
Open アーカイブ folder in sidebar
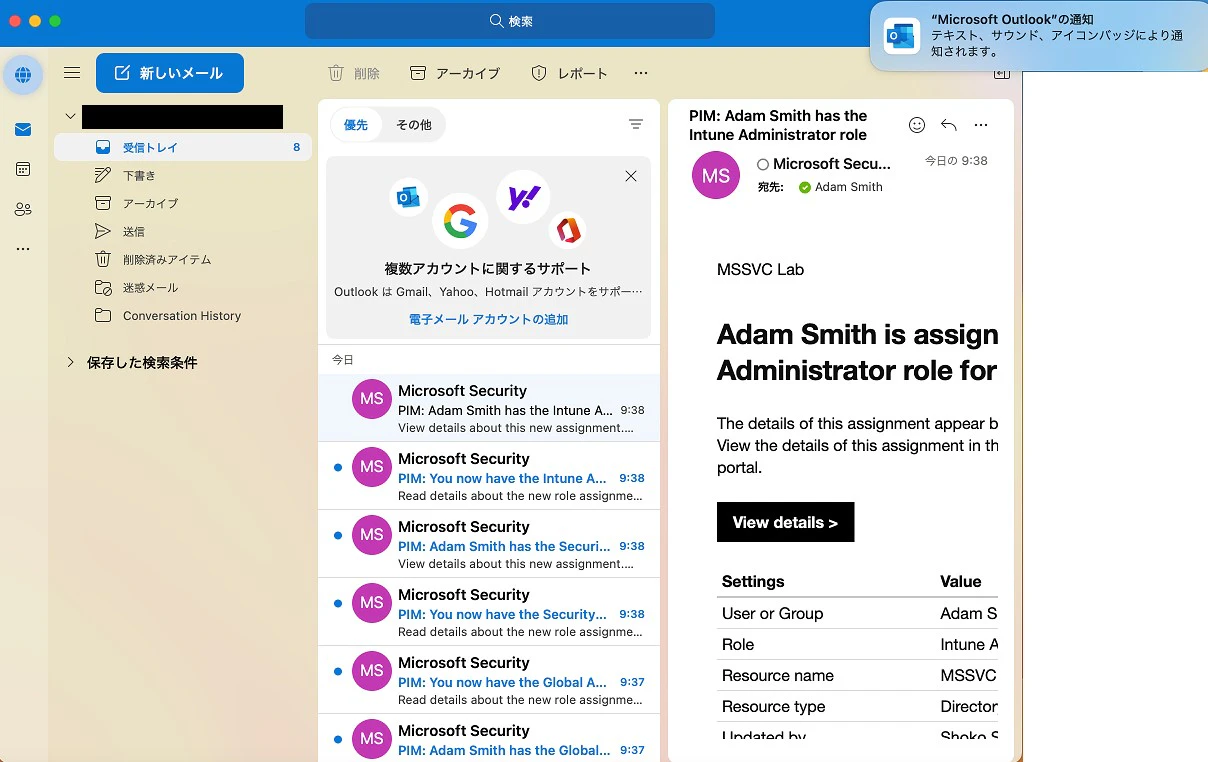click(x=183, y=203)
